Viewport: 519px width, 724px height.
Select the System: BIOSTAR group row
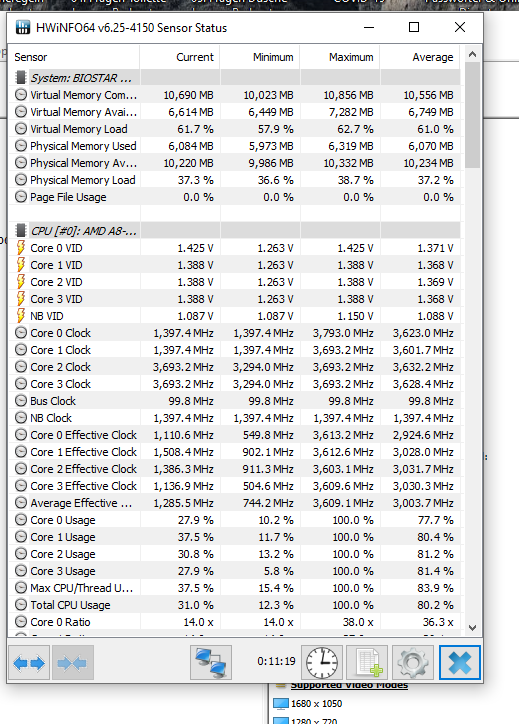(235, 78)
